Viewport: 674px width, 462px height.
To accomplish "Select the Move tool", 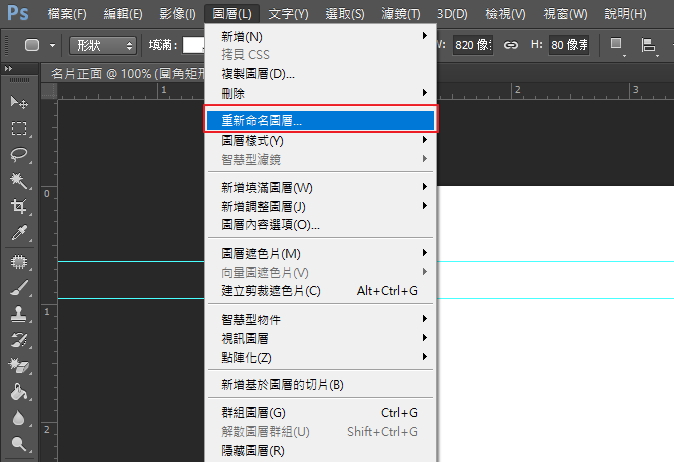I will (x=19, y=102).
